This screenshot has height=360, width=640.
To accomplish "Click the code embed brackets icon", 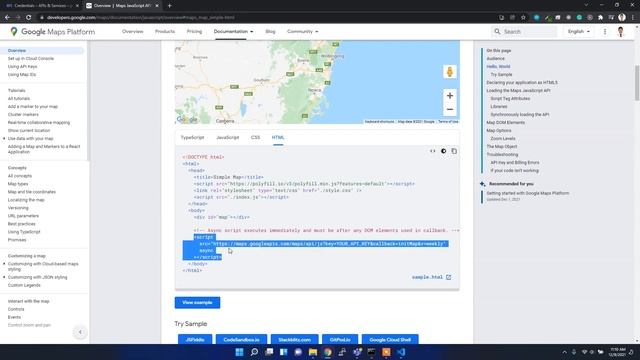I will [x=432, y=151].
